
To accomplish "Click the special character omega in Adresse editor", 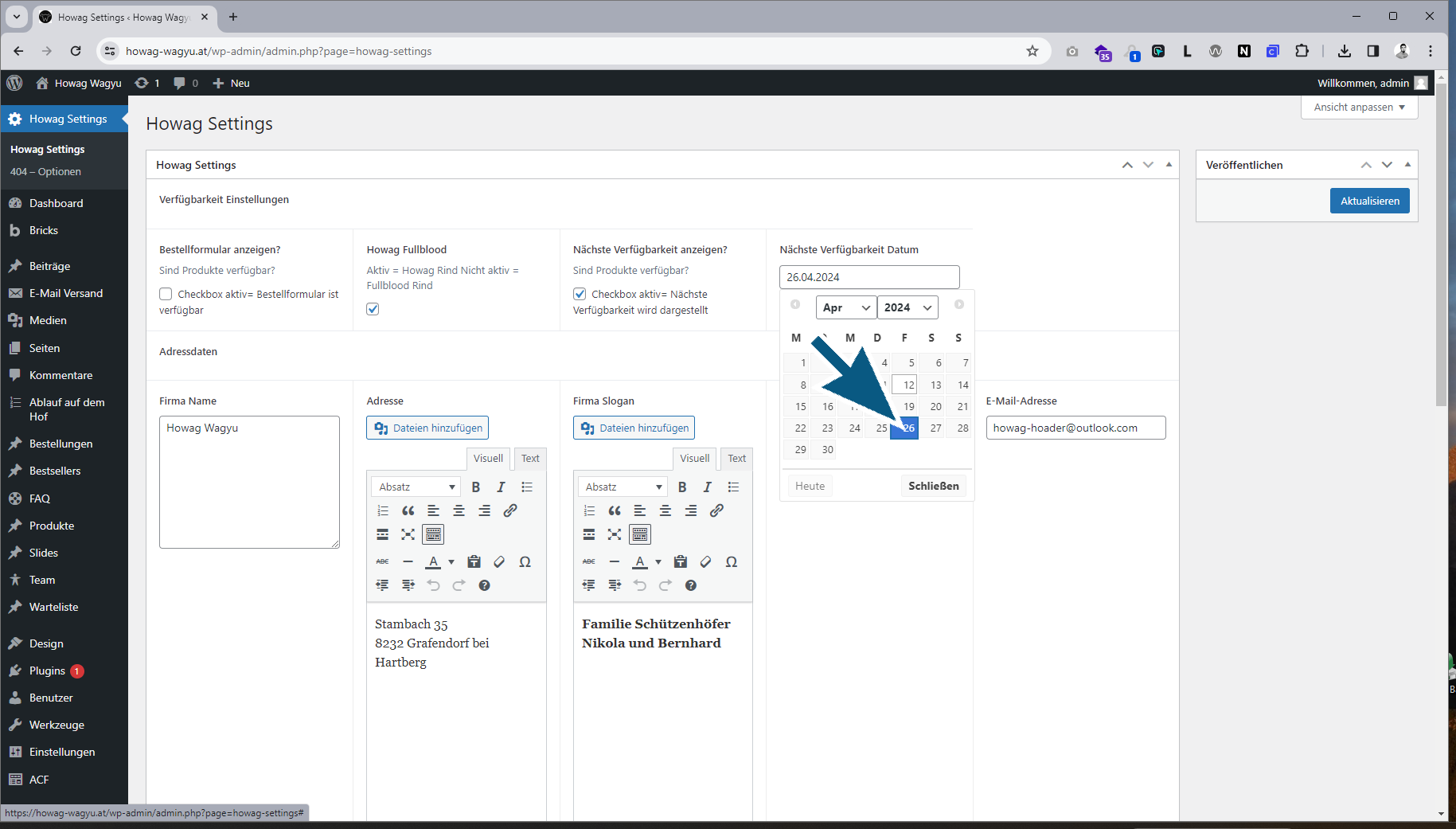I will (525, 562).
